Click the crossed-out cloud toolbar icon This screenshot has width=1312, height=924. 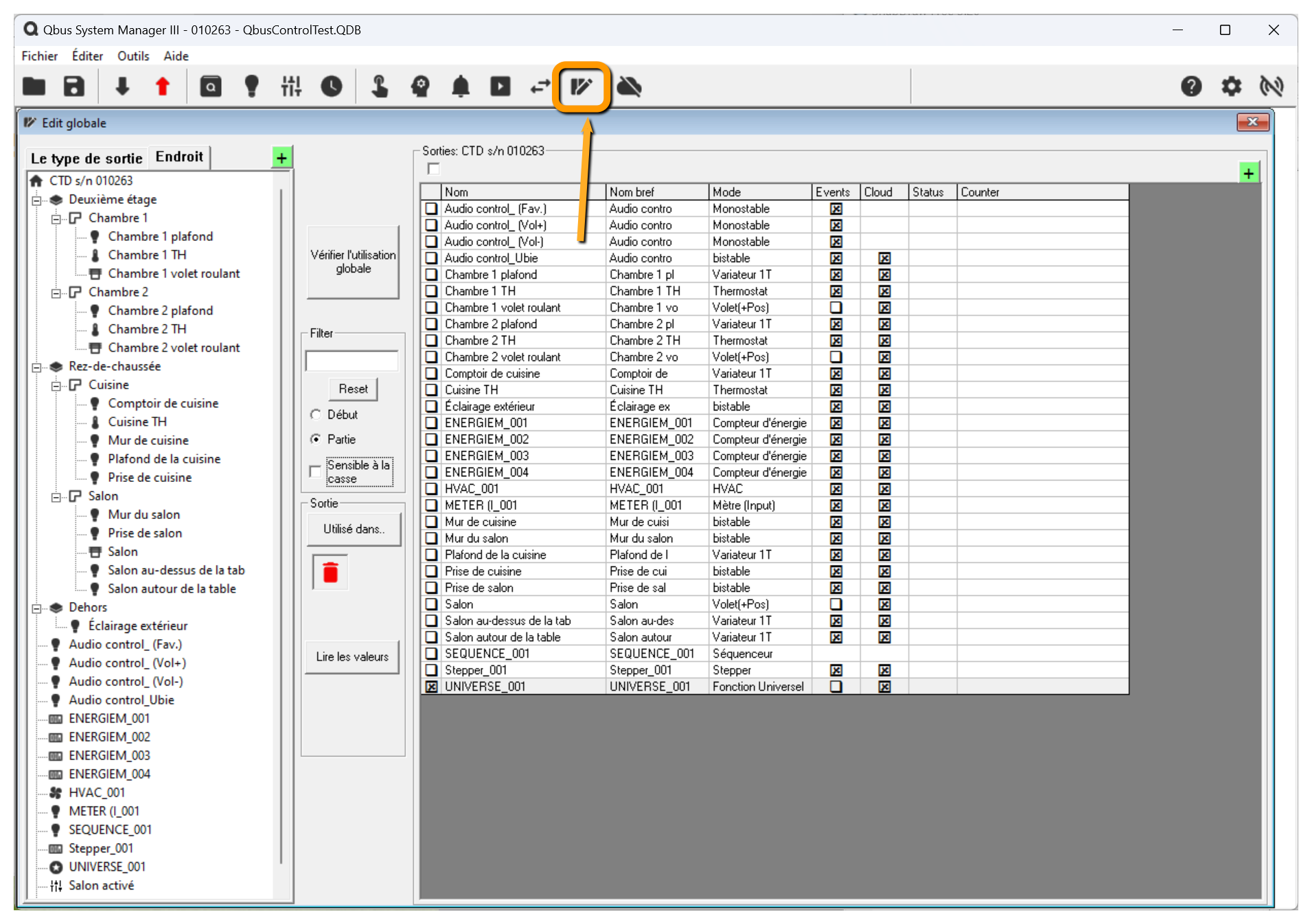click(629, 86)
